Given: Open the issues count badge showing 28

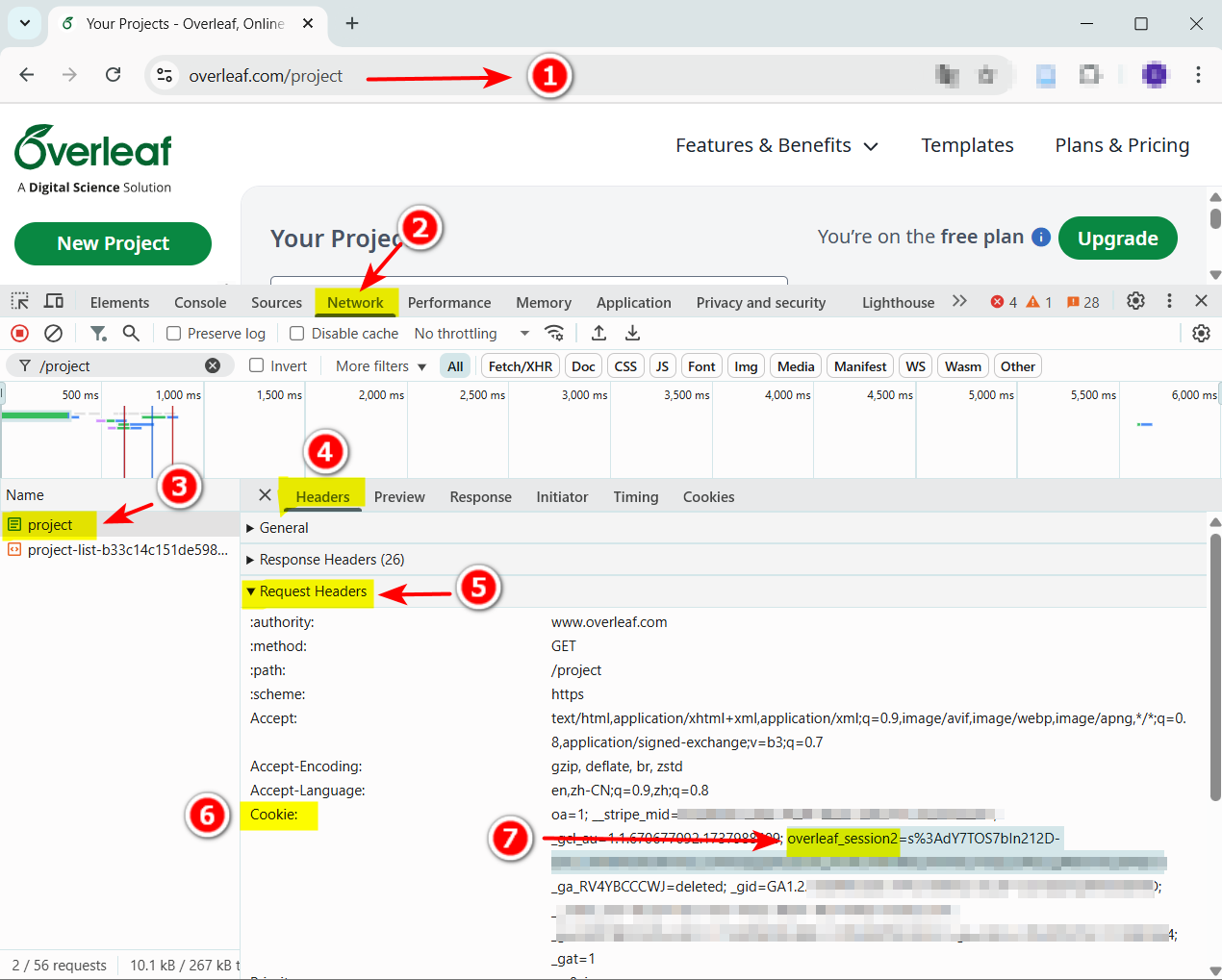Looking at the screenshot, I should coord(1082,302).
